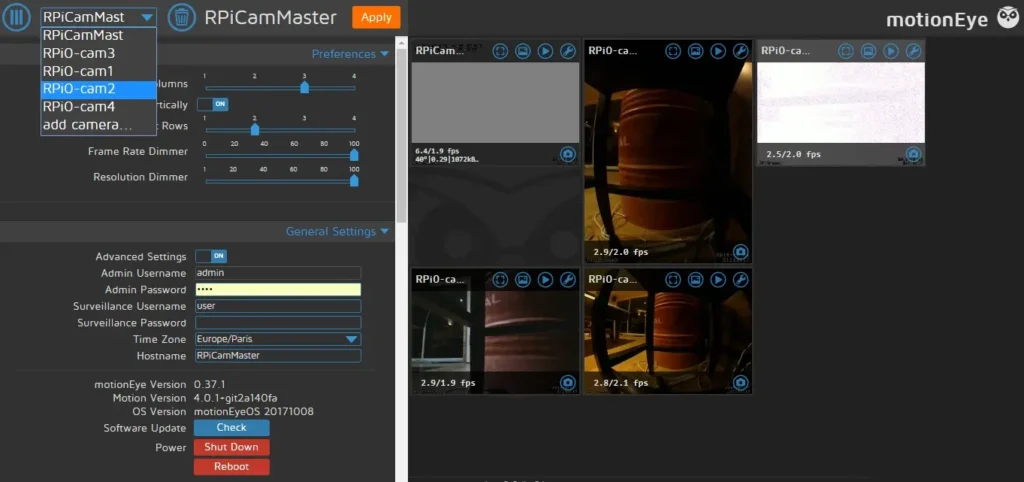Open the Time Zone Europe/Paris dropdown

click(x=278, y=339)
